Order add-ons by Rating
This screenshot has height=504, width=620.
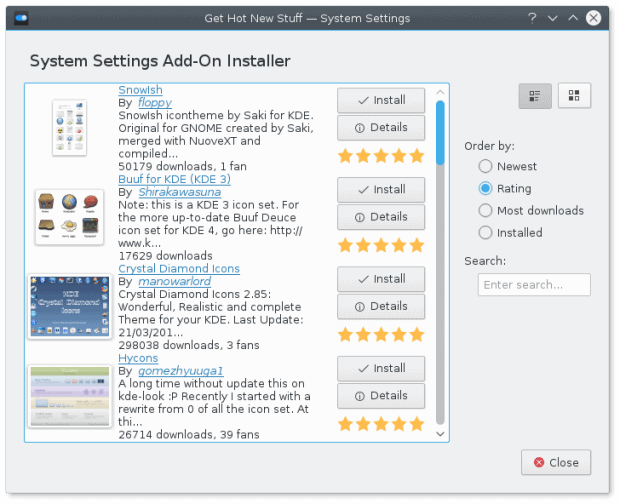pyautogui.click(x=505, y=189)
